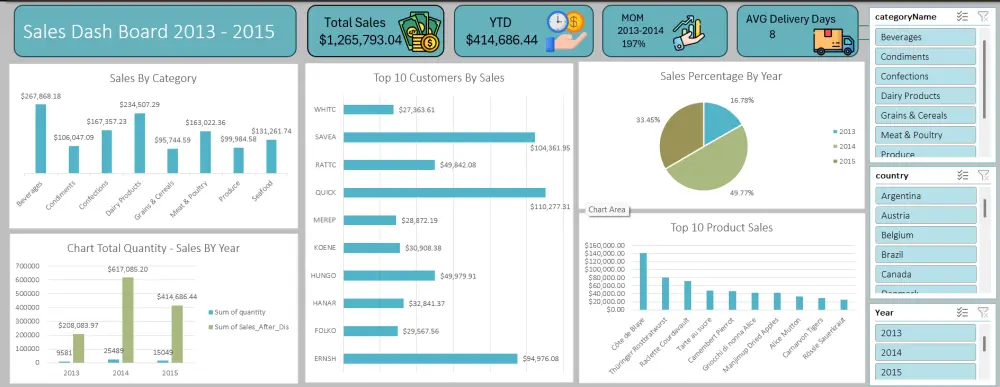Click the $617,085.20 data label

tap(128, 269)
